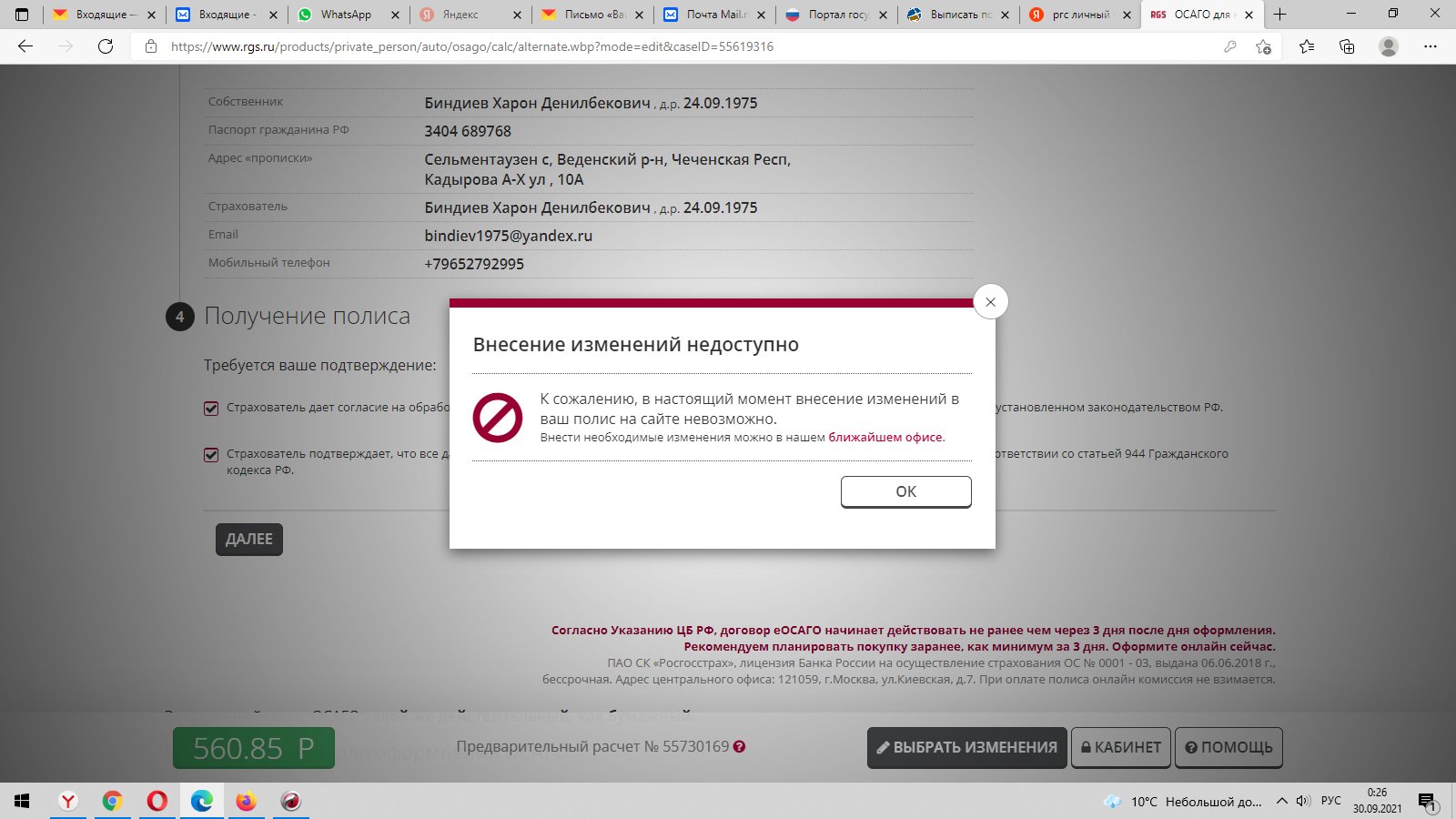This screenshot has width=1456, height=819.
Task: Click OK in the dialog
Action: pyautogui.click(x=905, y=491)
